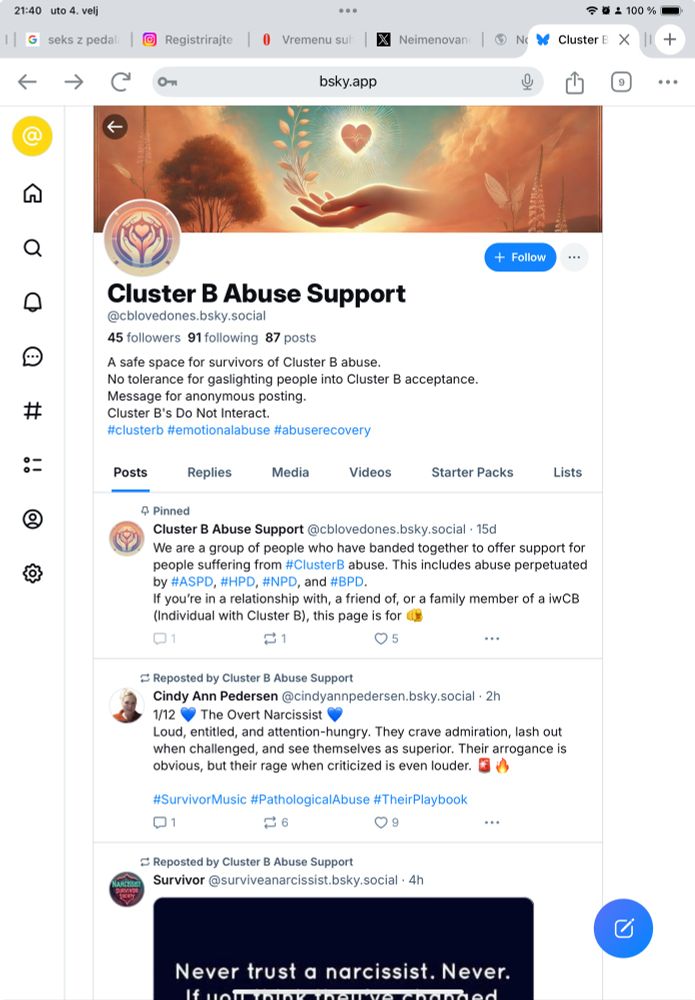This screenshot has height=1000, width=695.
Task: Open sidebar settings gear
Action: tap(33, 573)
